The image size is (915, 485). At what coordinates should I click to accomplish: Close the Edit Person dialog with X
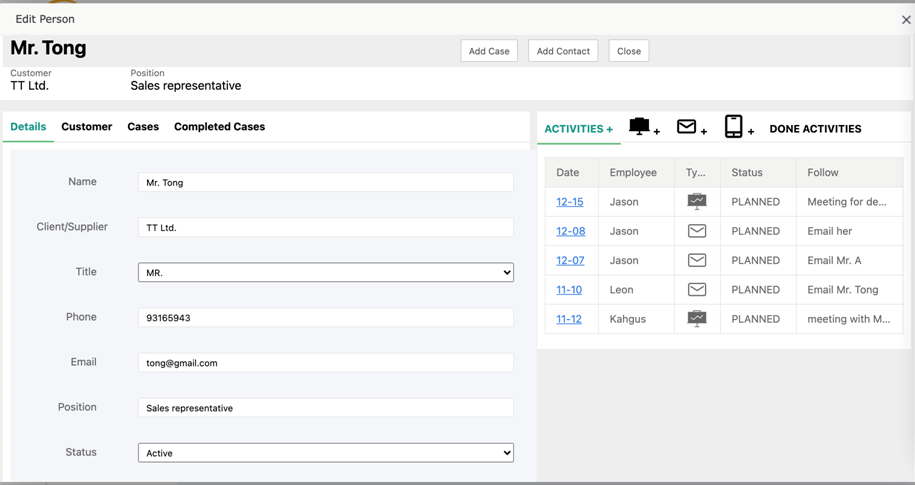pyautogui.click(x=906, y=20)
